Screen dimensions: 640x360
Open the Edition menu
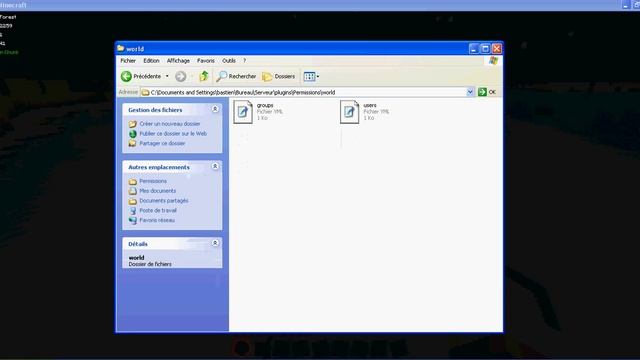click(151, 60)
